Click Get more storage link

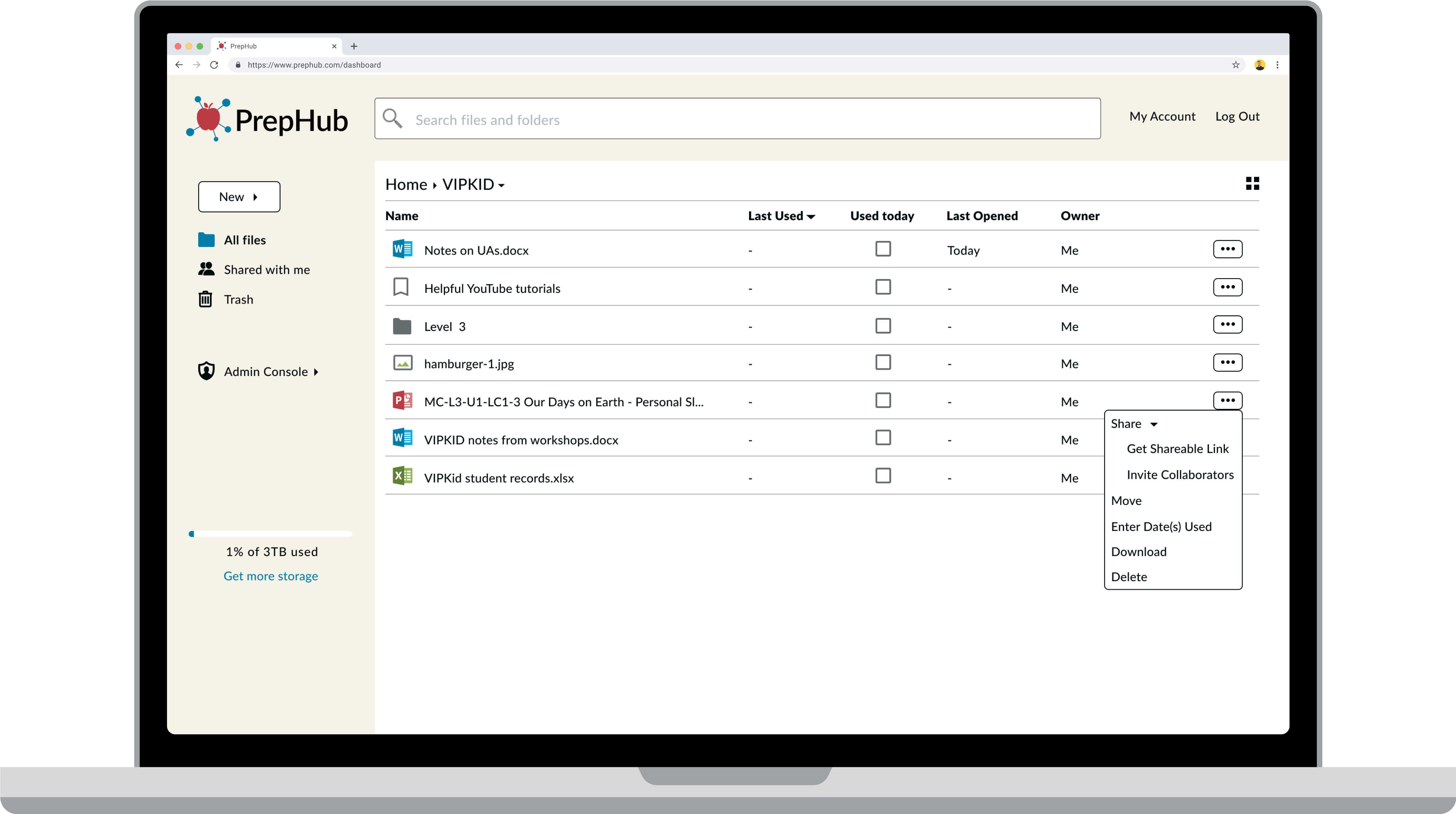271,576
